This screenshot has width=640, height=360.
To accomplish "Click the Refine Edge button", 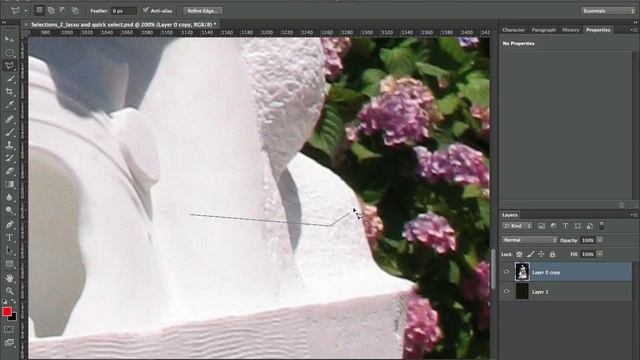I will click(202, 11).
